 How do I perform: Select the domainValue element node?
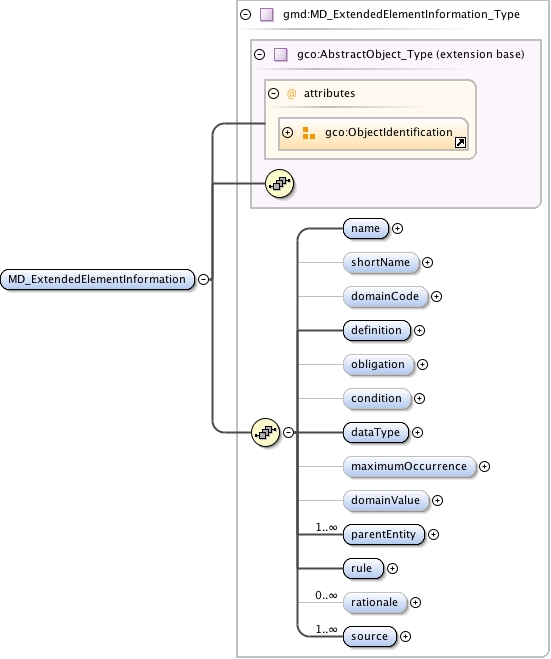386,500
